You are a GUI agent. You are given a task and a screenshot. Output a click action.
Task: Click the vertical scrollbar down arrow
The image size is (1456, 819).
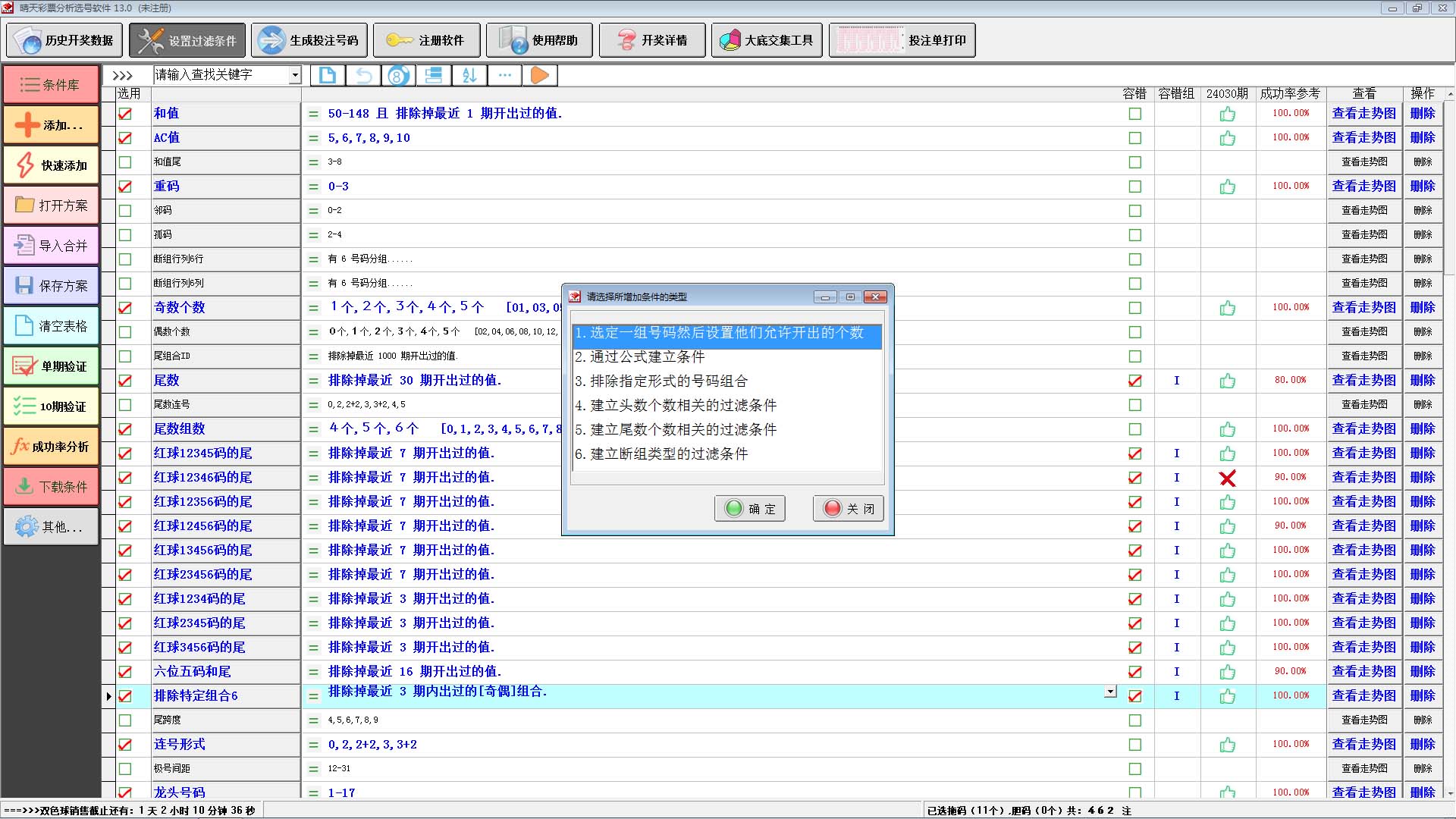pyautogui.click(x=1450, y=792)
